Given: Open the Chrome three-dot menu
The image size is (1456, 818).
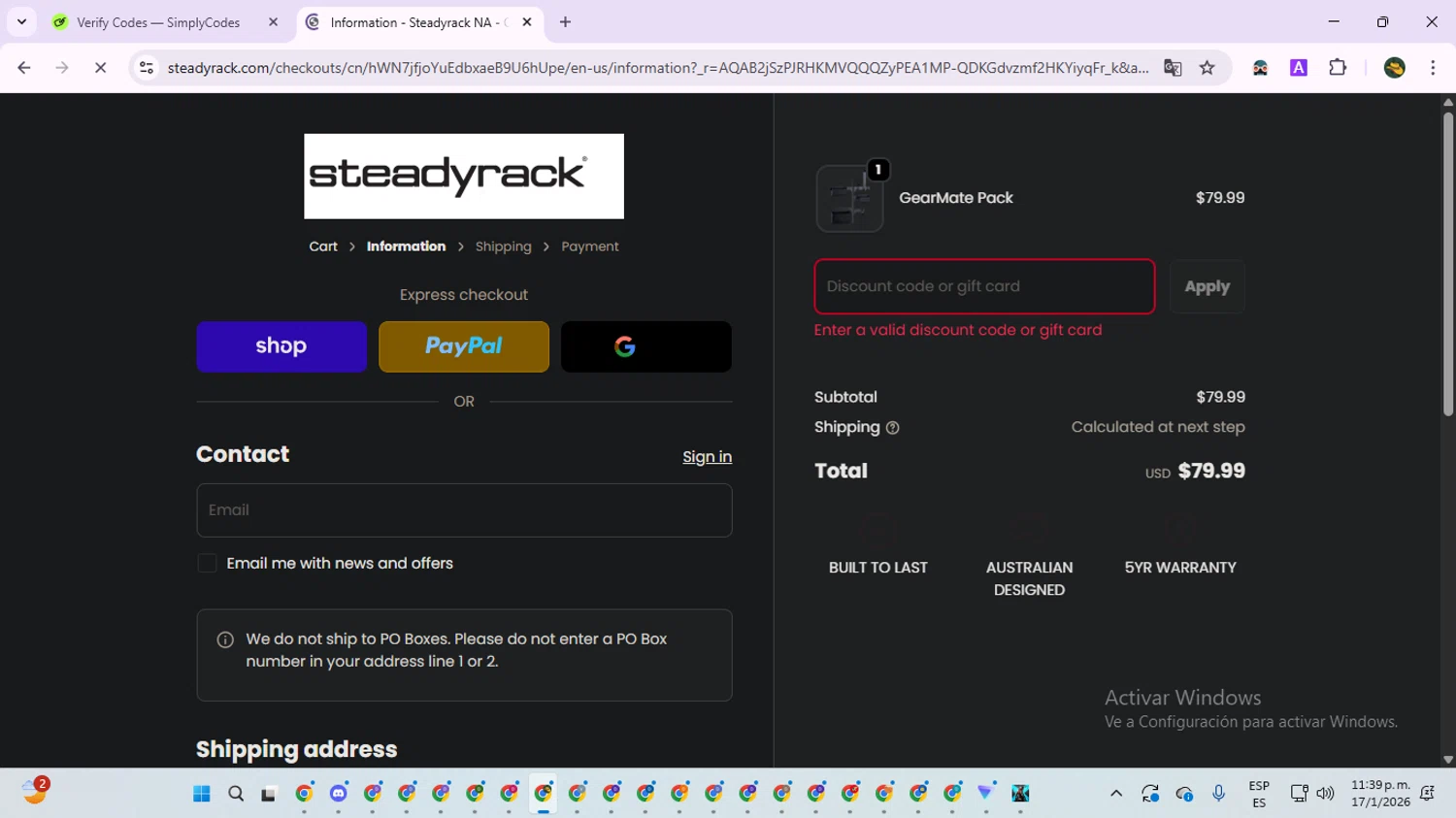Looking at the screenshot, I should click(1433, 68).
